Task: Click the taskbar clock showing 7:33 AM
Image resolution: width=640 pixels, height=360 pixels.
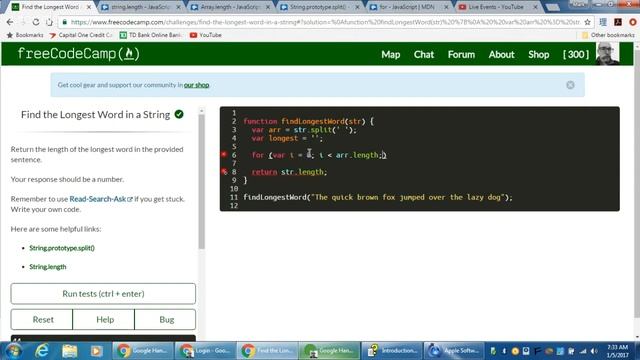Action: [x=617, y=351]
